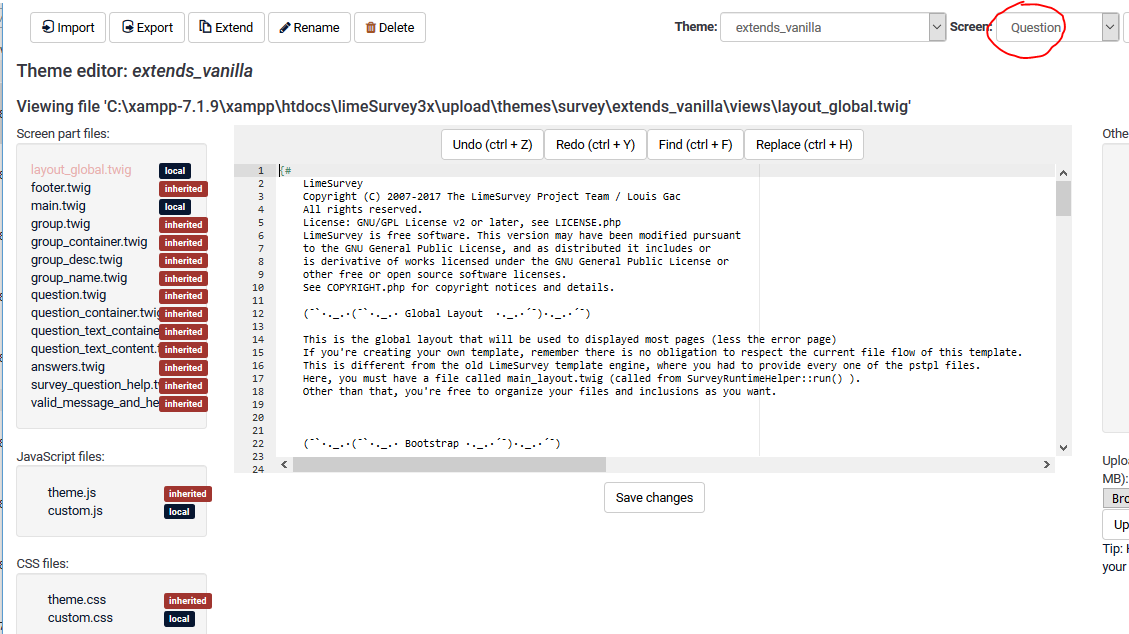Click the Global Layout comment line in editor
This screenshot has height=634, width=1129.
(x=446, y=313)
